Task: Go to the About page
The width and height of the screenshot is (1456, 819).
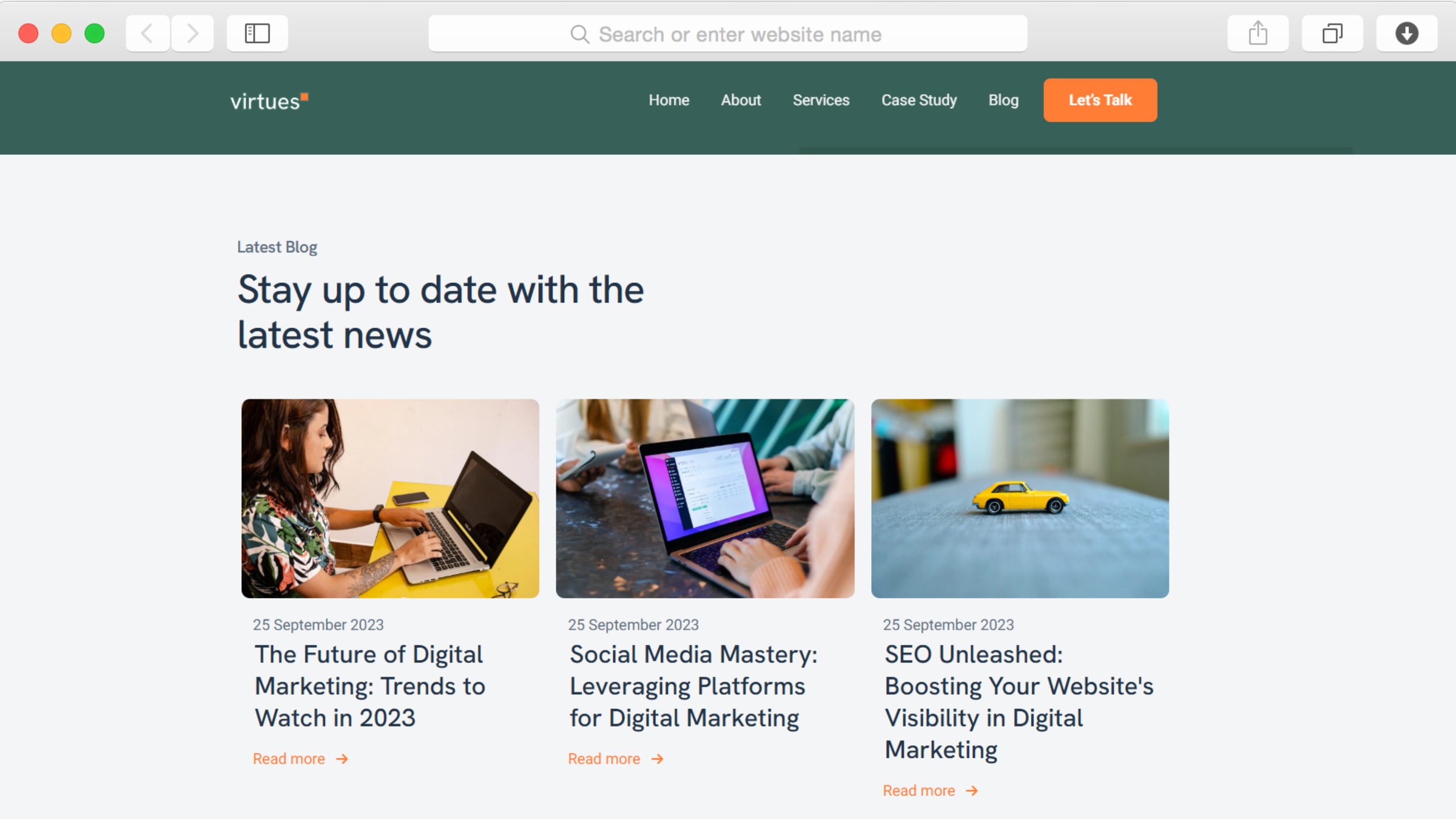Action: pyautogui.click(x=741, y=100)
